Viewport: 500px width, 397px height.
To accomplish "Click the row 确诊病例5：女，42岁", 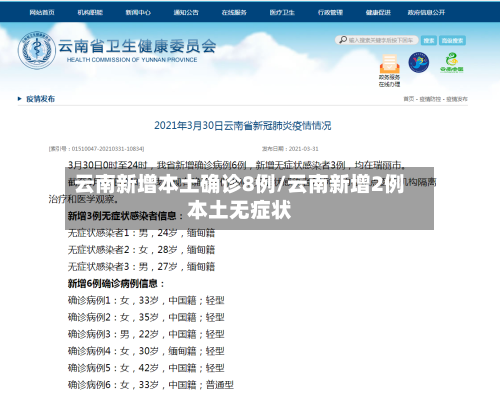I will tap(146, 368).
